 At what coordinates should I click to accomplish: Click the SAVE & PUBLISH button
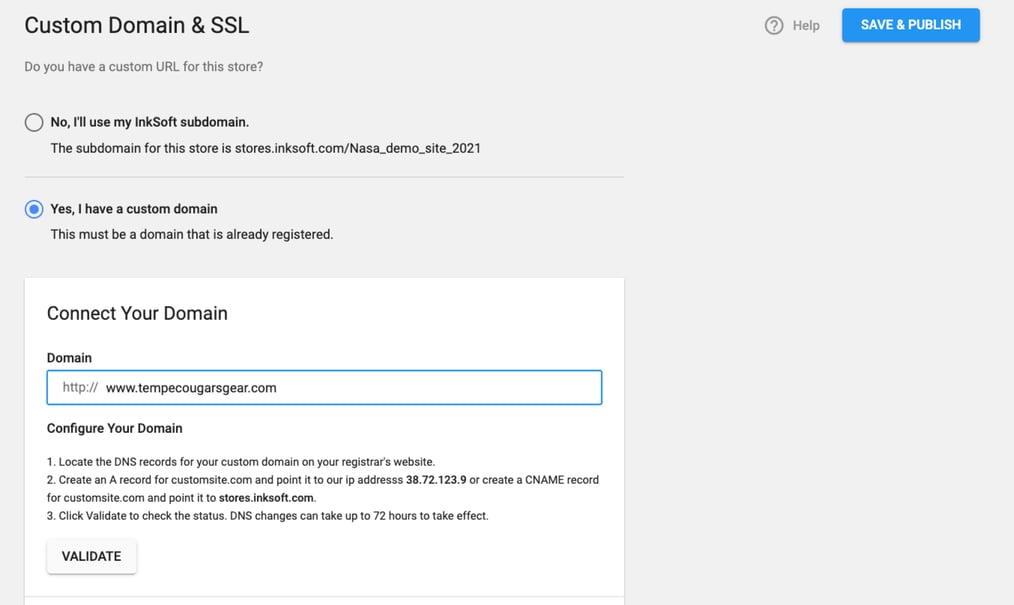911,25
